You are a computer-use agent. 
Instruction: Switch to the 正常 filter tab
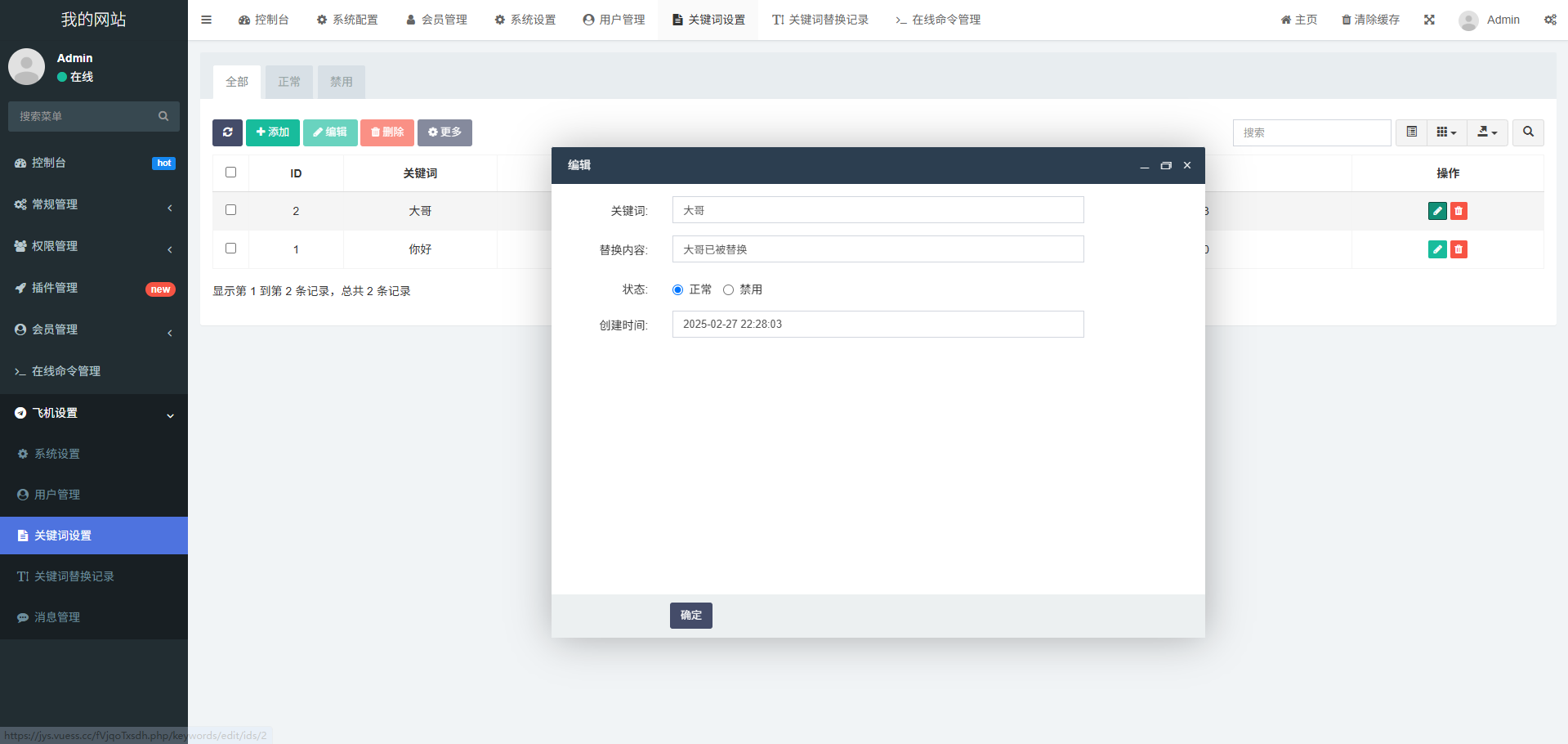(x=289, y=82)
